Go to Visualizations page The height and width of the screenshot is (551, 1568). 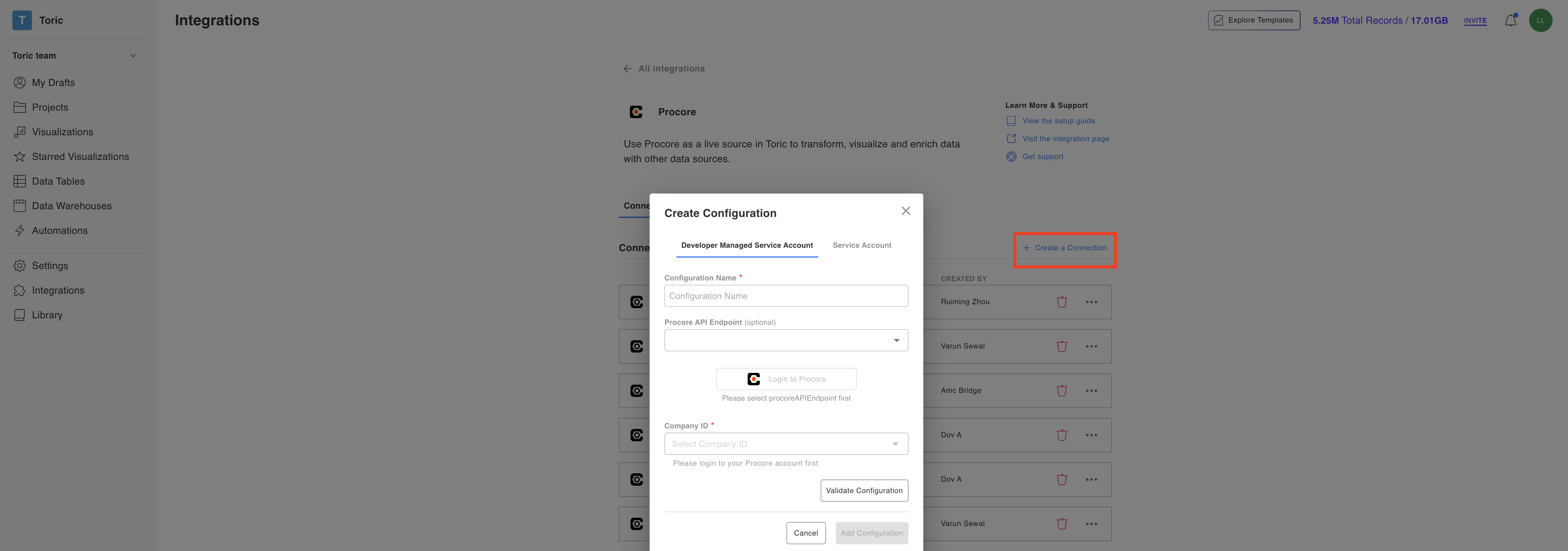coord(62,132)
